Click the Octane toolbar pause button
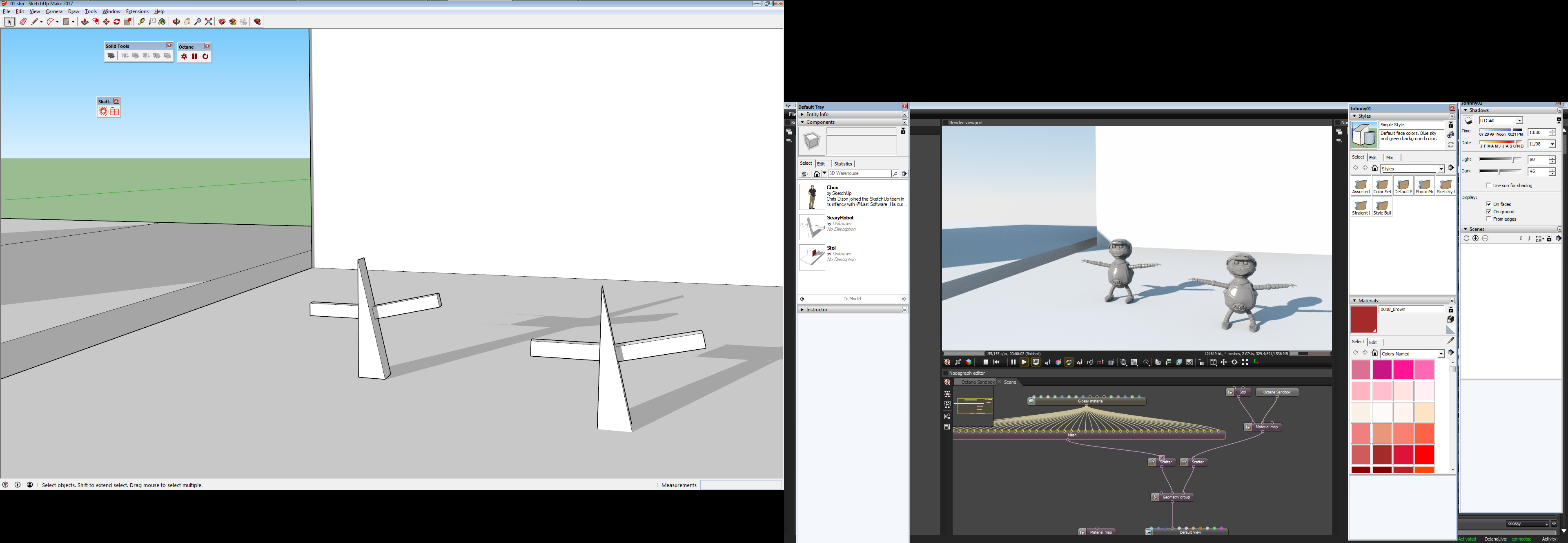1568x543 pixels. click(195, 57)
